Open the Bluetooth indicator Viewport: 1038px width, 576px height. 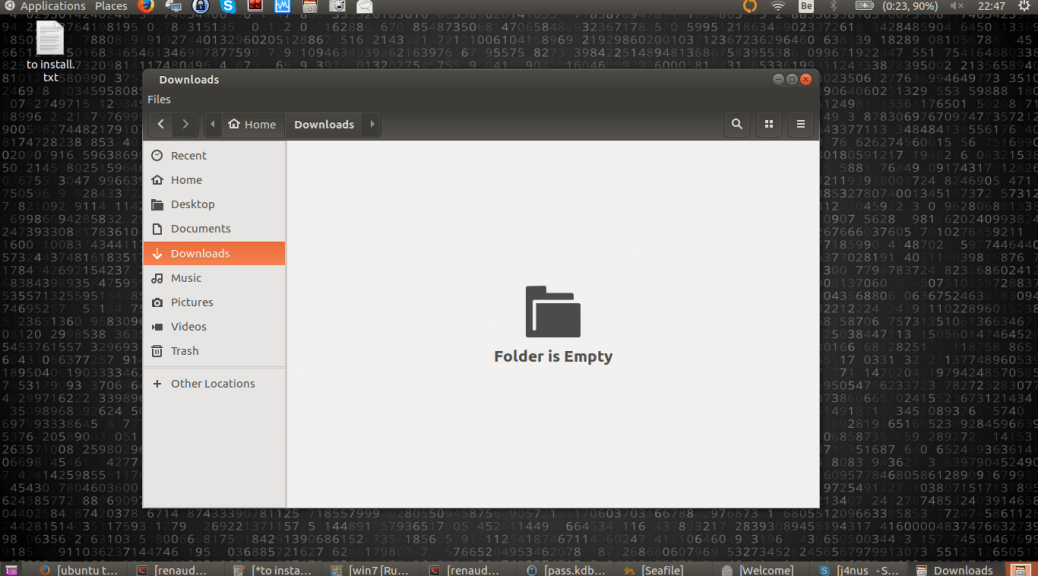click(833, 6)
